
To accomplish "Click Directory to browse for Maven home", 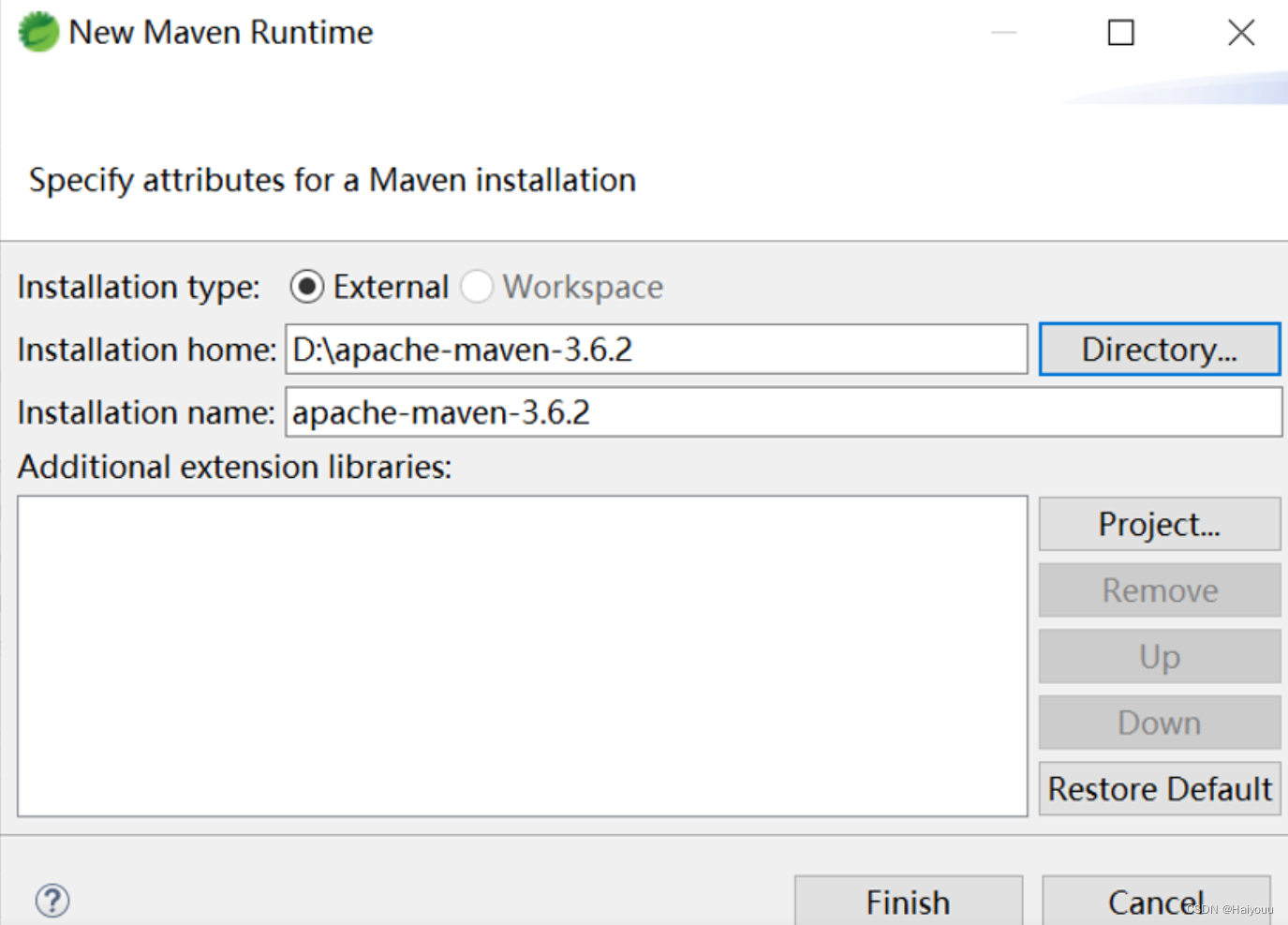I will tap(1159, 349).
